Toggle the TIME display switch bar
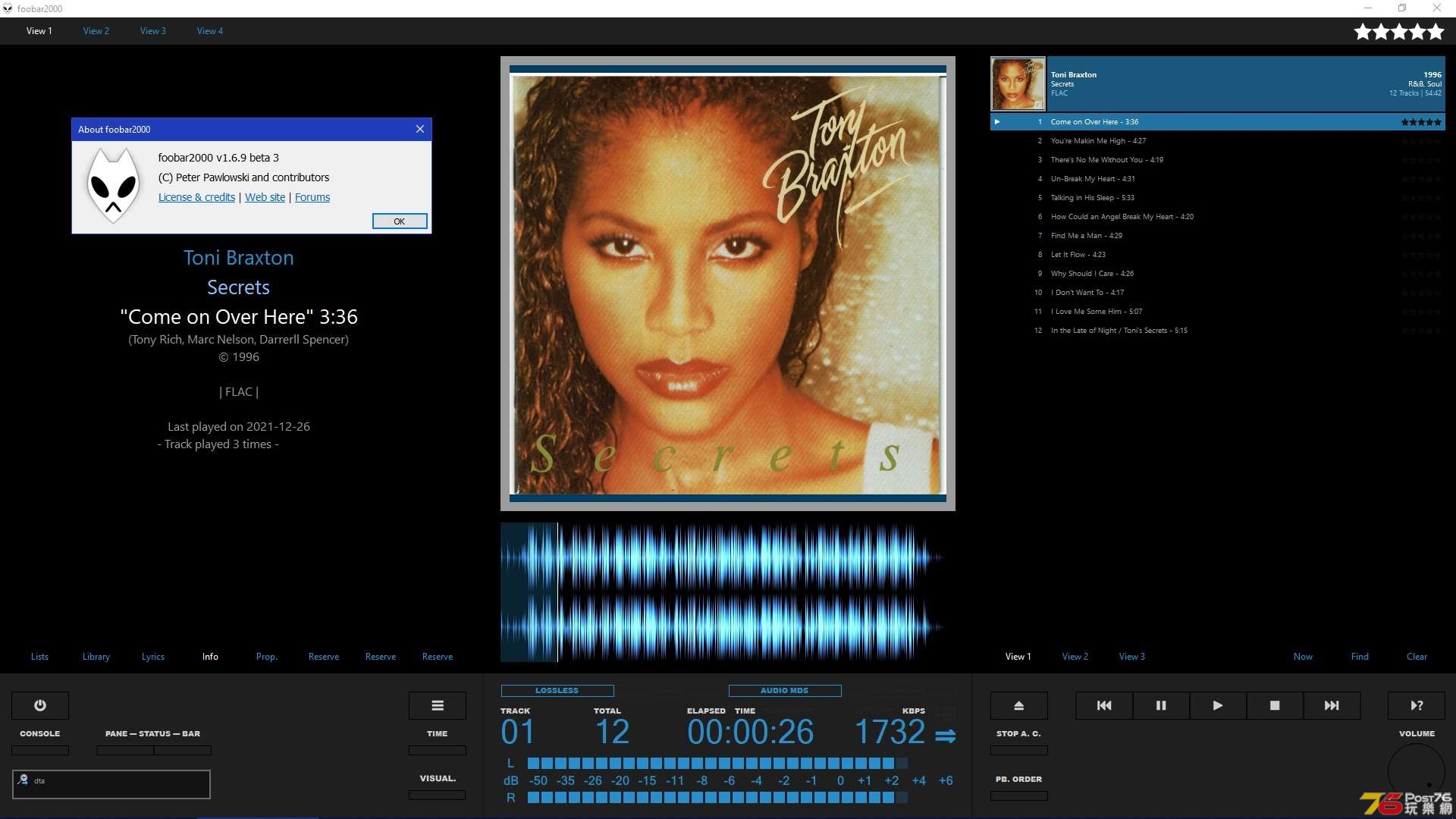 click(x=438, y=750)
